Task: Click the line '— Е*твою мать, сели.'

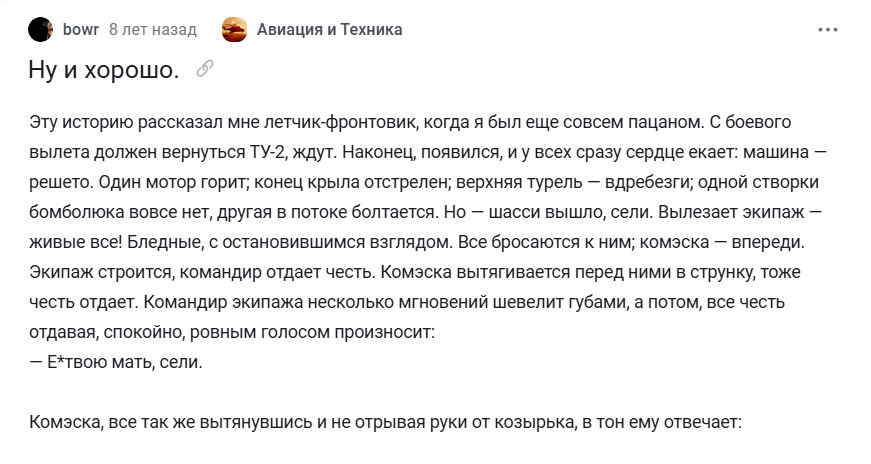Action: pyautogui.click(x=116, y=362)
